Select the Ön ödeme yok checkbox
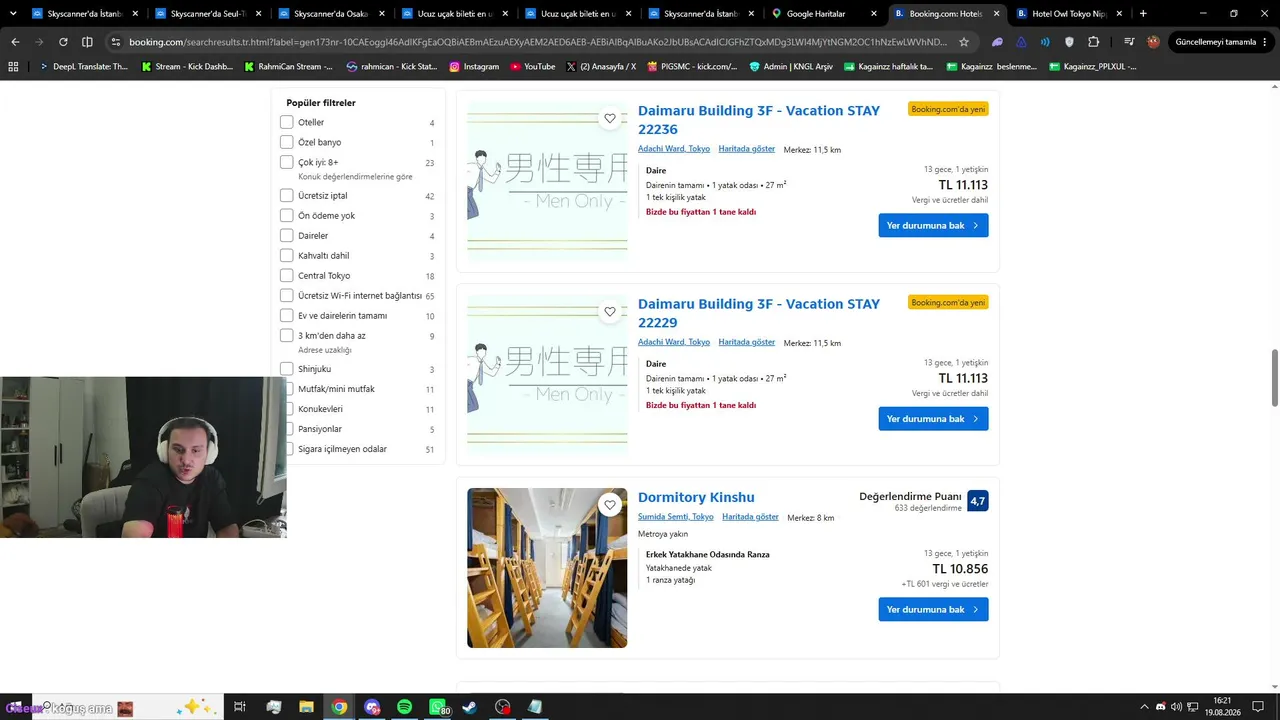Screen dimensions: 1280x720 (287, 215)
